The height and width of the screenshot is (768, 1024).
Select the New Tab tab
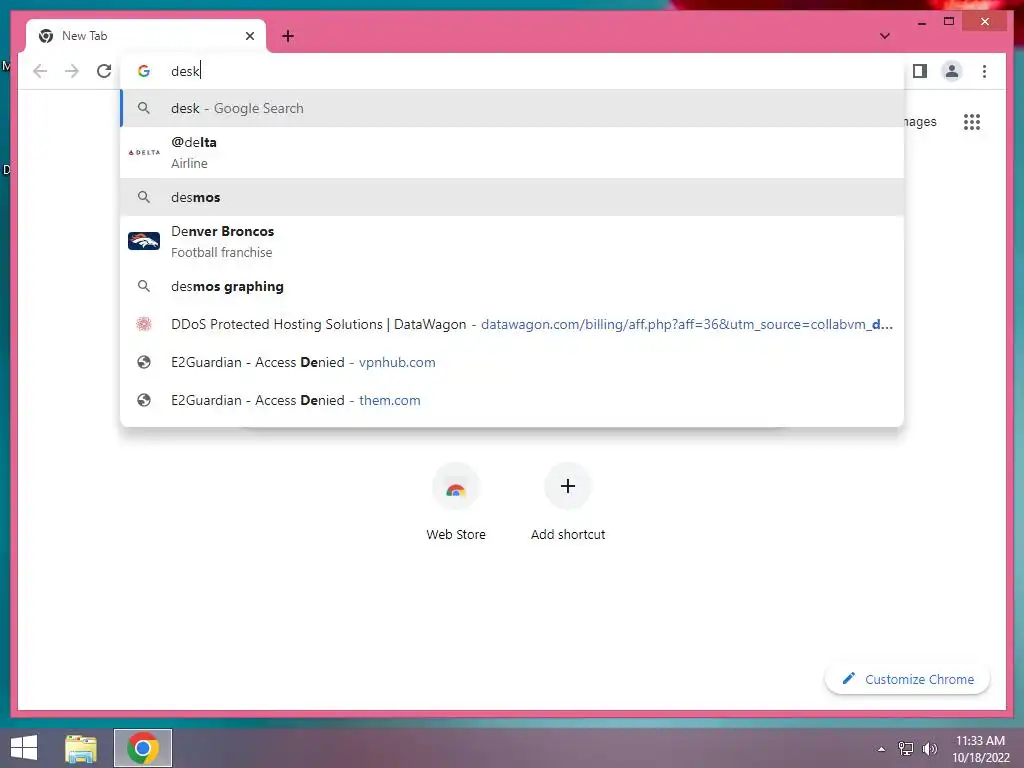pos(146,36)
